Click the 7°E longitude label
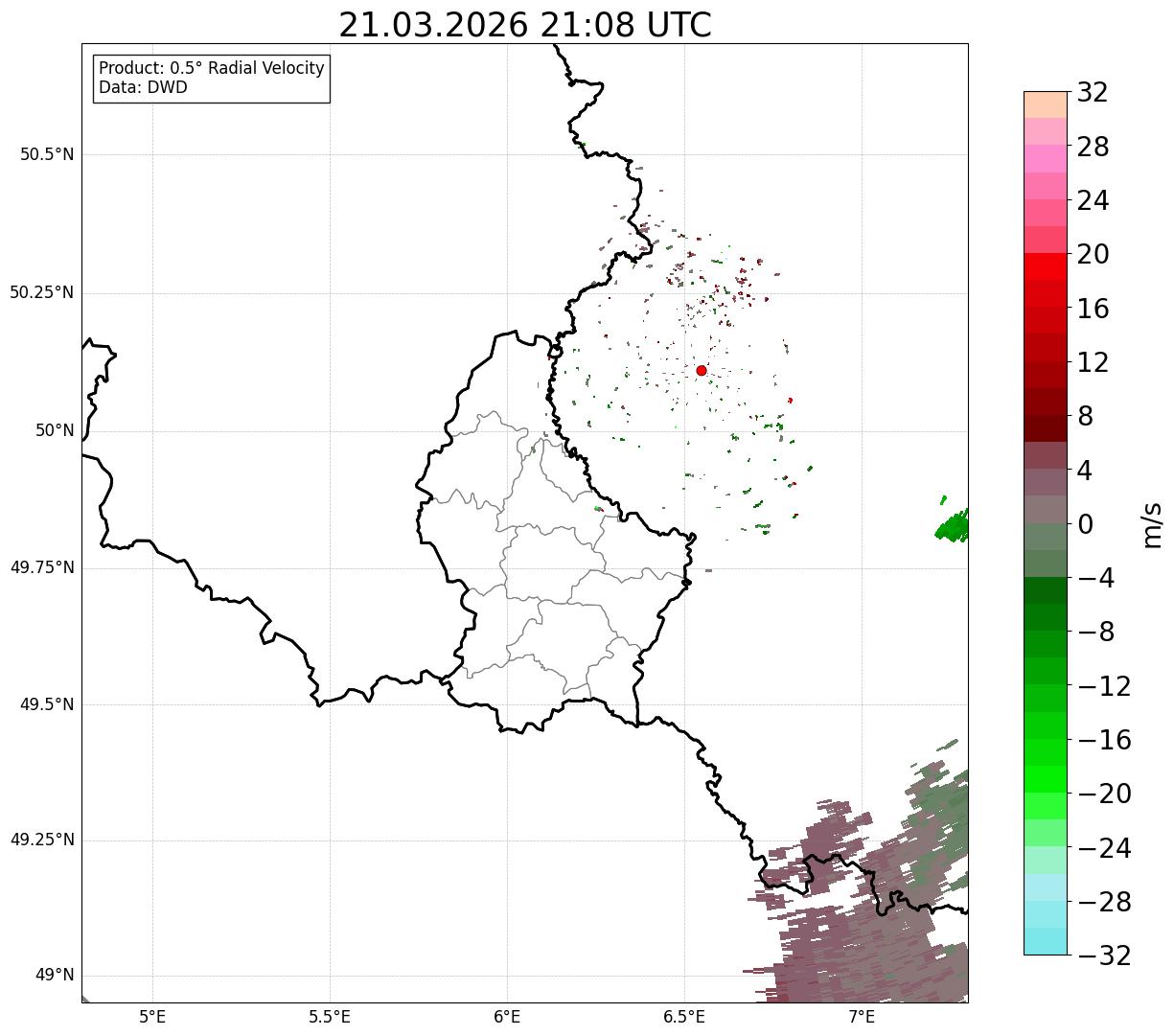This screenshot has height=1036, width=1174. tap(862, 1017)
